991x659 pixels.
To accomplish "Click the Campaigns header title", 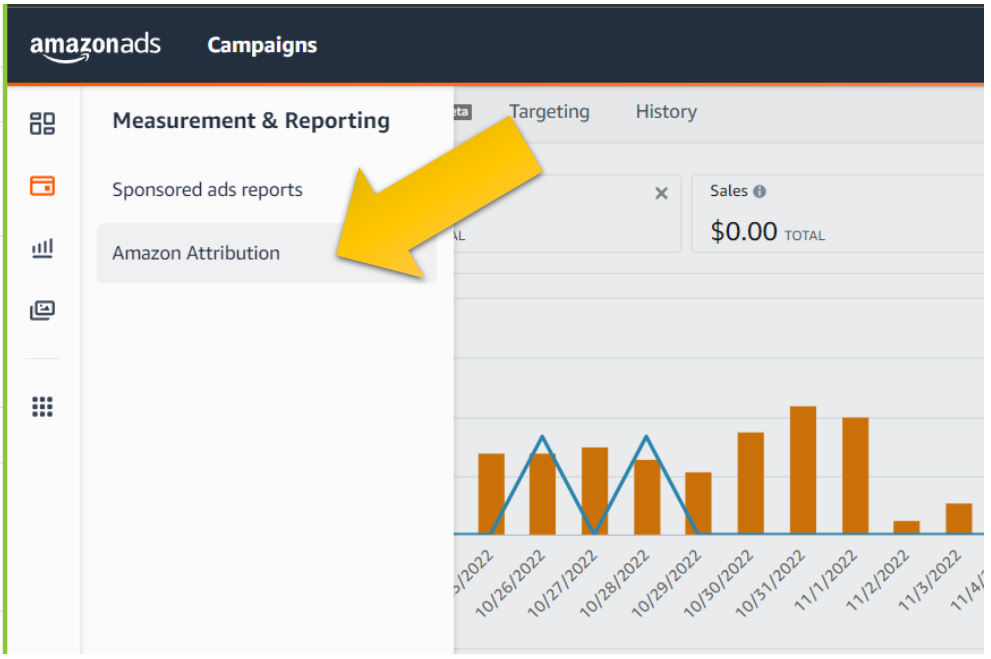I will coord(262,45).
